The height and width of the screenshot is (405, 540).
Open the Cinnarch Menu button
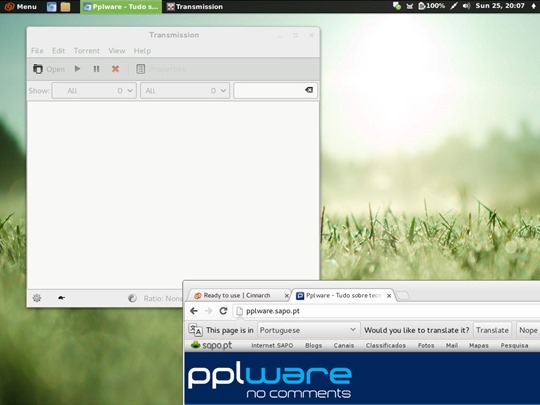[x=20, y=7]
